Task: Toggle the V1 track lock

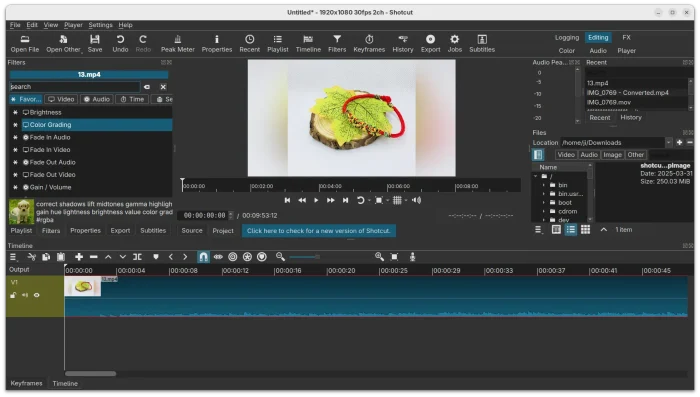Action: tap(13, 295)
